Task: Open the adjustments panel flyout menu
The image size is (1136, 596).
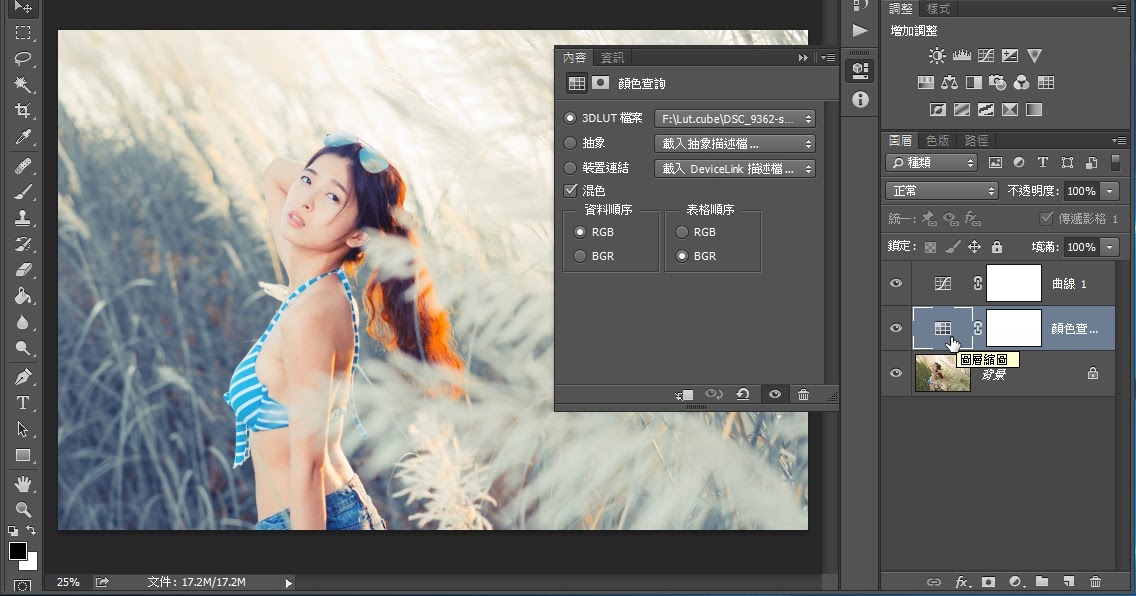Action: (1119, 9)
